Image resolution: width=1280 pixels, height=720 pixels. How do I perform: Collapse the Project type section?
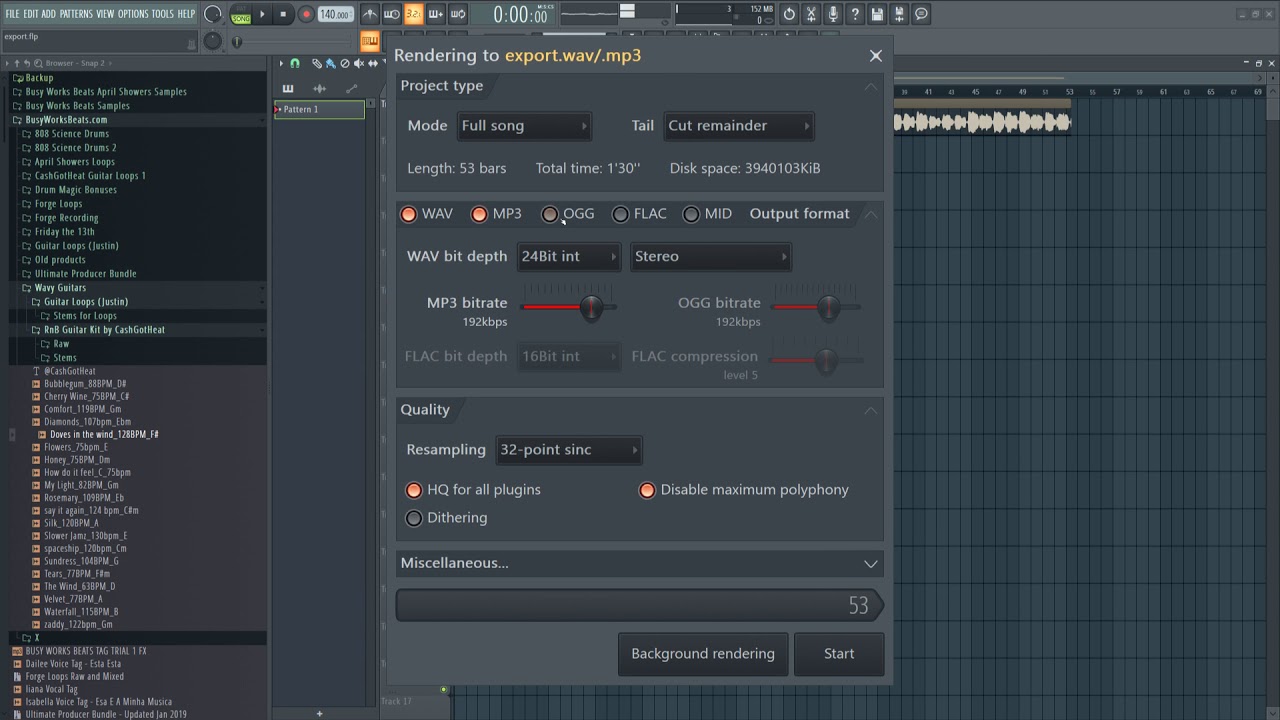pyautogui.click(x=871, y=86)
